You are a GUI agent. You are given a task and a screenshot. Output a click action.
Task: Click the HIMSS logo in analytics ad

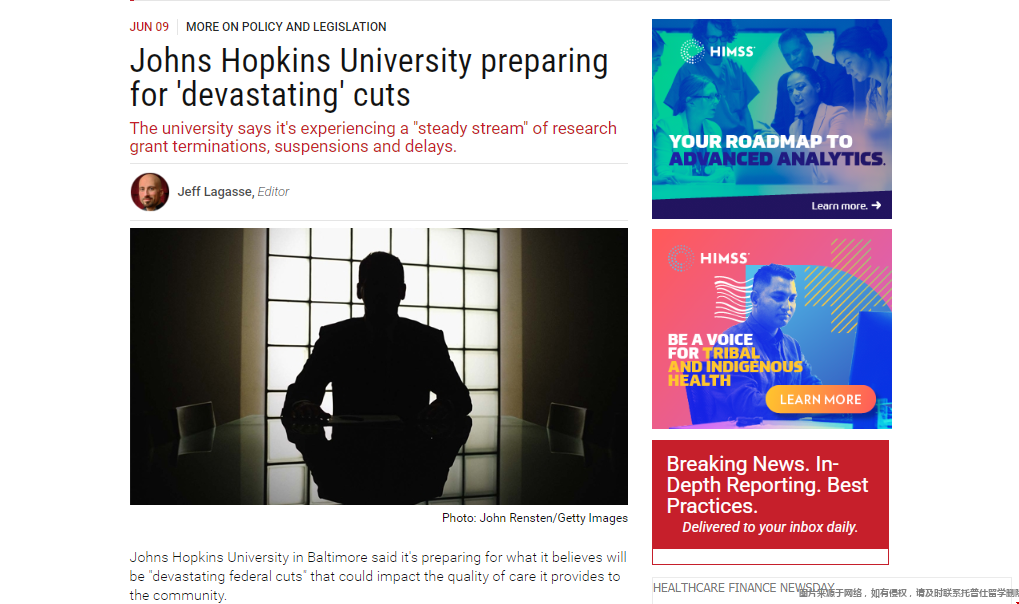pyautogui.click(x=717, y=51)
